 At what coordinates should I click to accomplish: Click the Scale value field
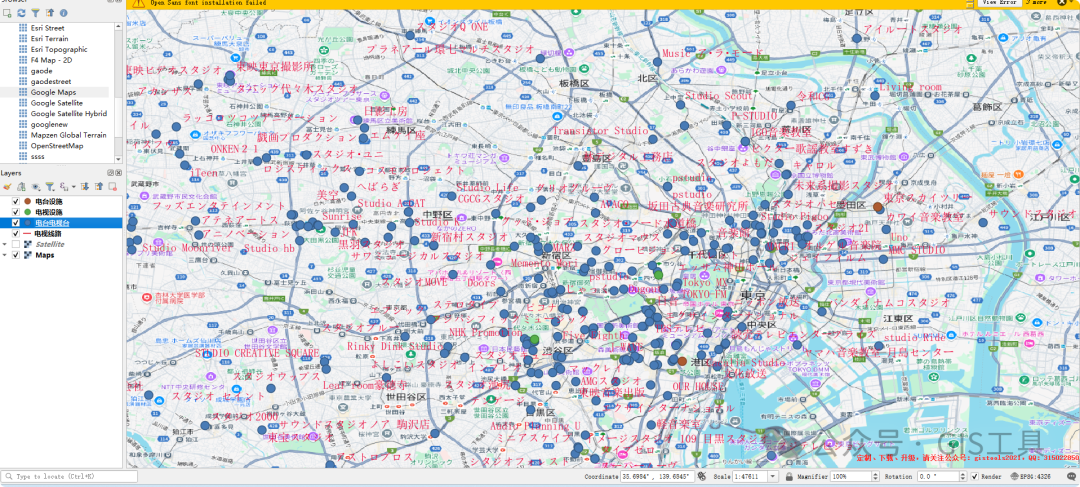click(x=750, y=476)
